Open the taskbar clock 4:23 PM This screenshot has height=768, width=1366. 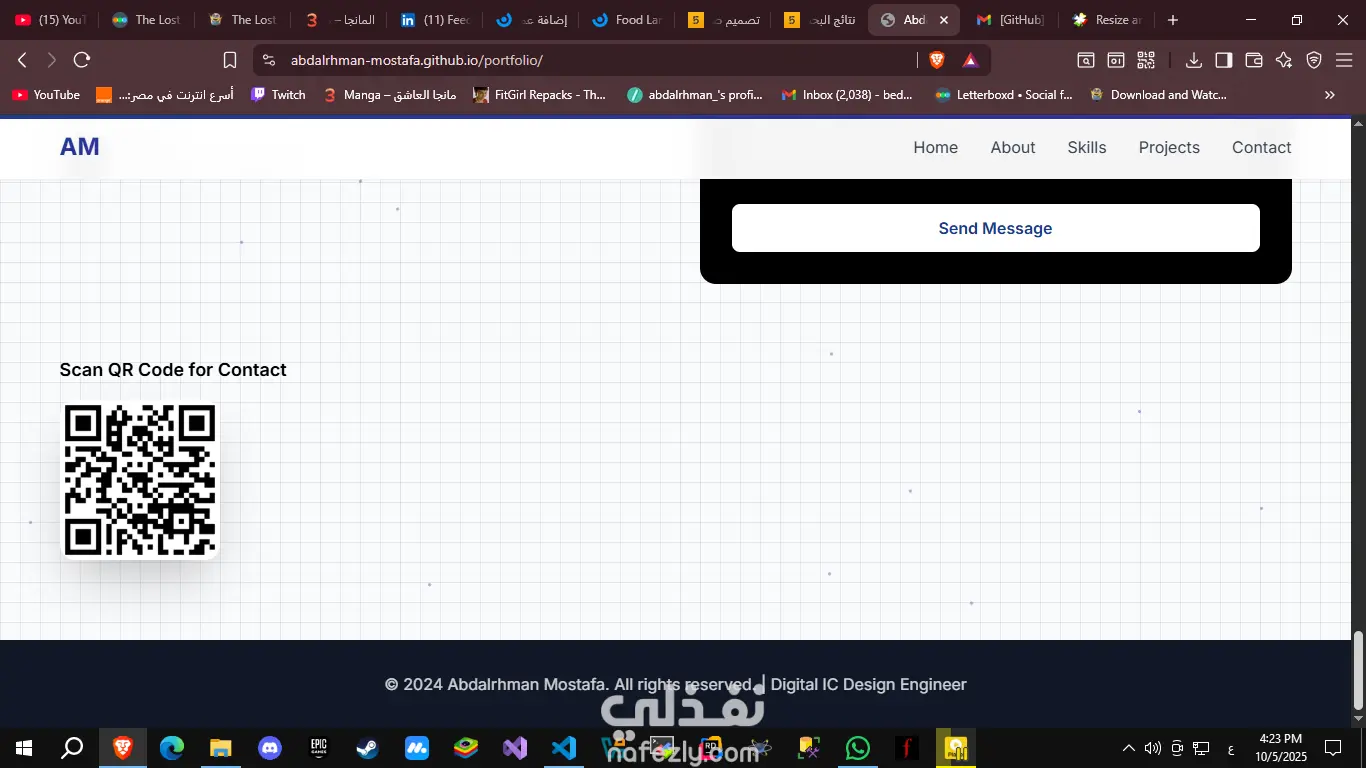click(1280, 748)
